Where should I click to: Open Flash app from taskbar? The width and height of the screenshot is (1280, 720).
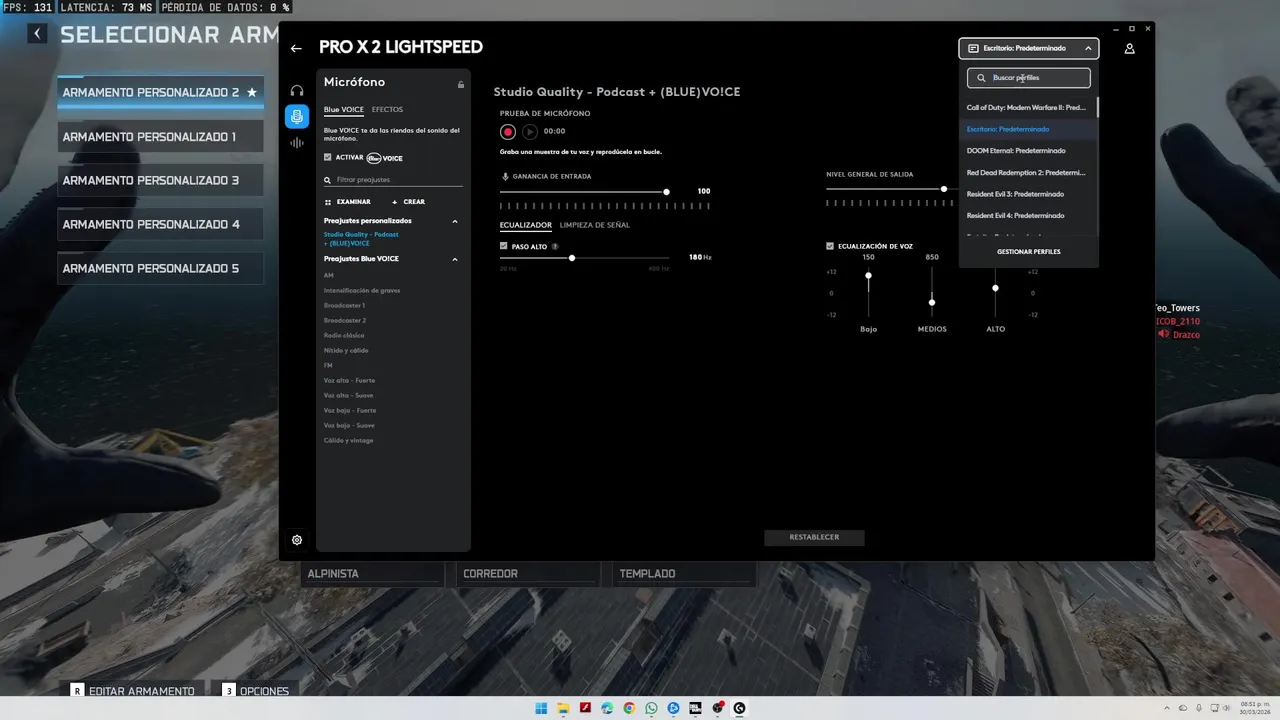click(x=585, y=708)
